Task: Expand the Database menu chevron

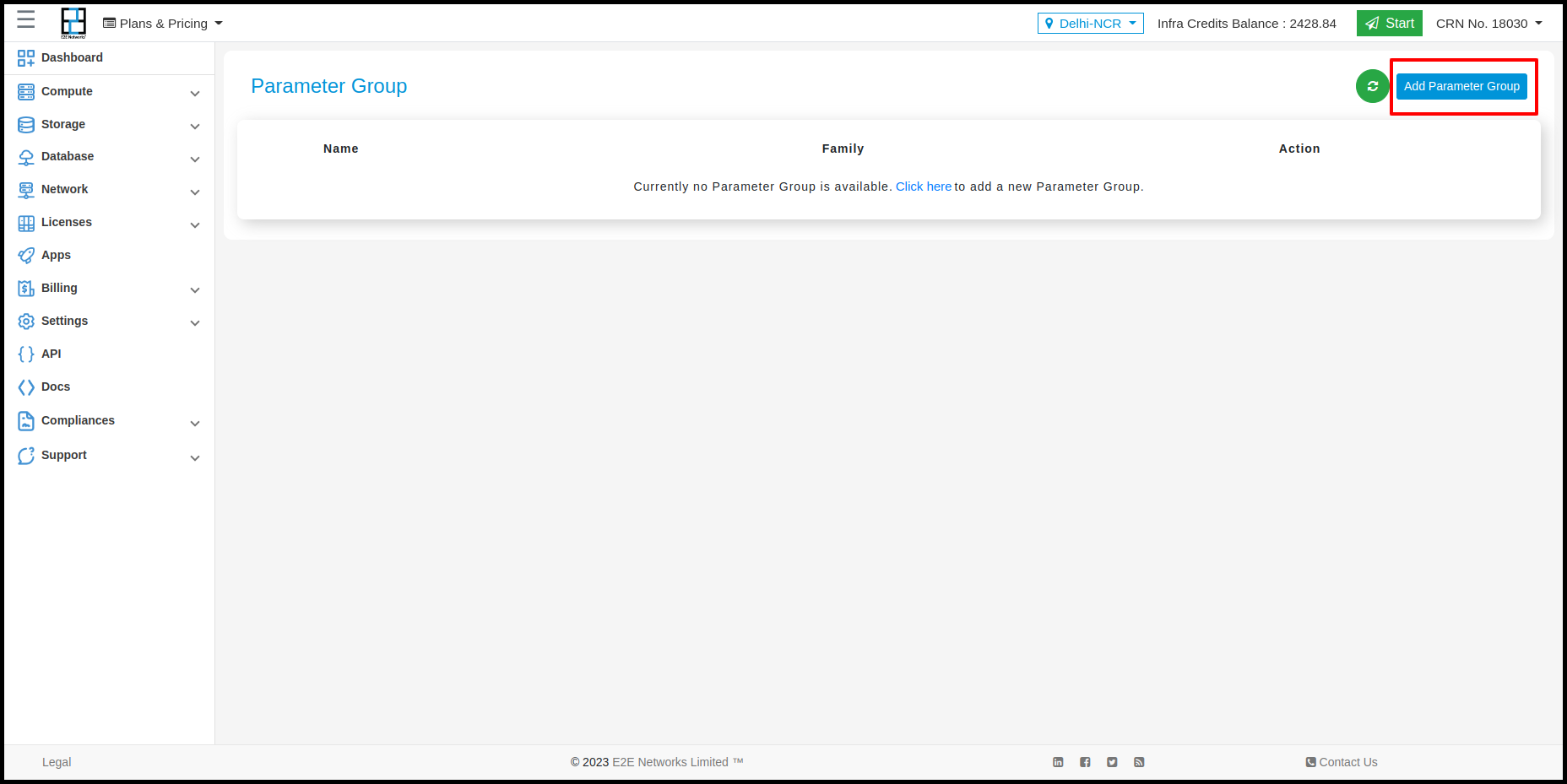Action: (x=195, y=160)
